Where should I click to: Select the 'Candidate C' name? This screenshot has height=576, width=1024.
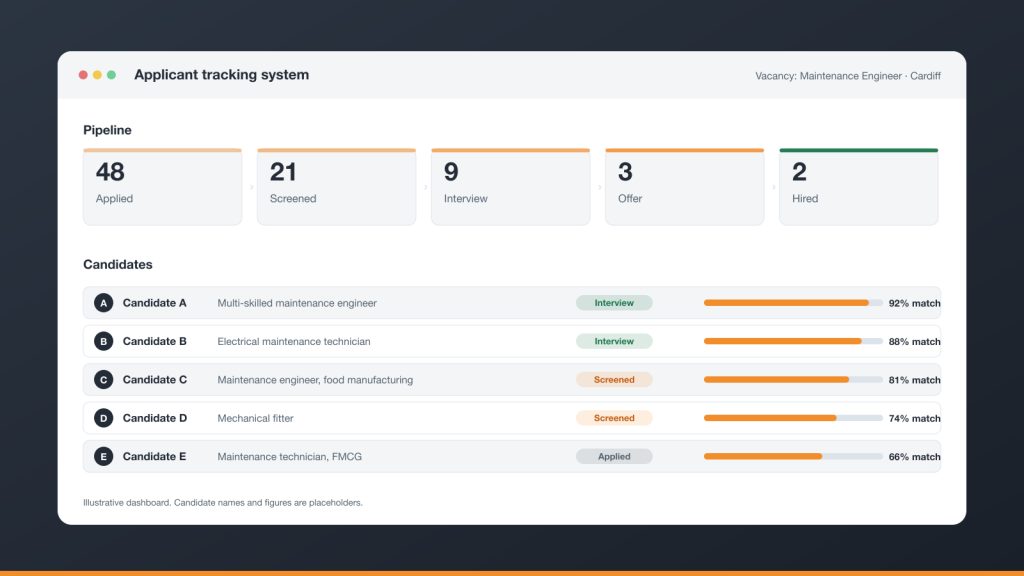155,379
